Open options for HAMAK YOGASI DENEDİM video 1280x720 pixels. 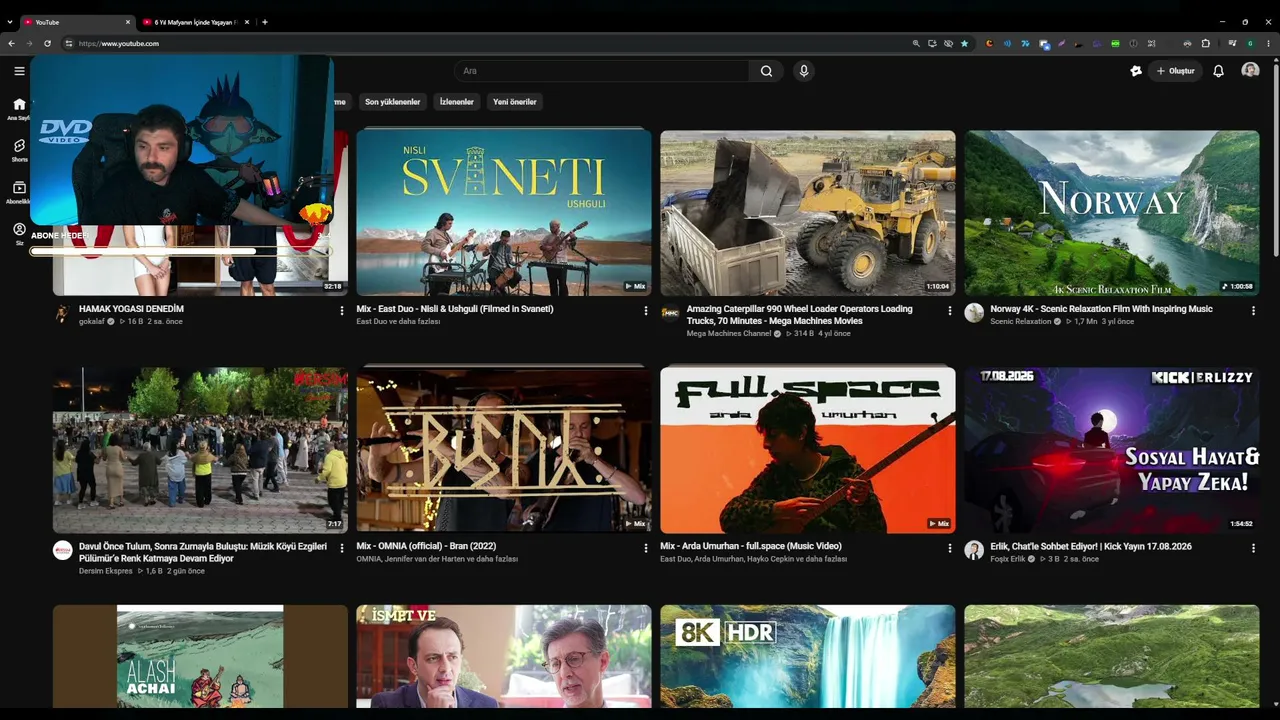point(342,311)
